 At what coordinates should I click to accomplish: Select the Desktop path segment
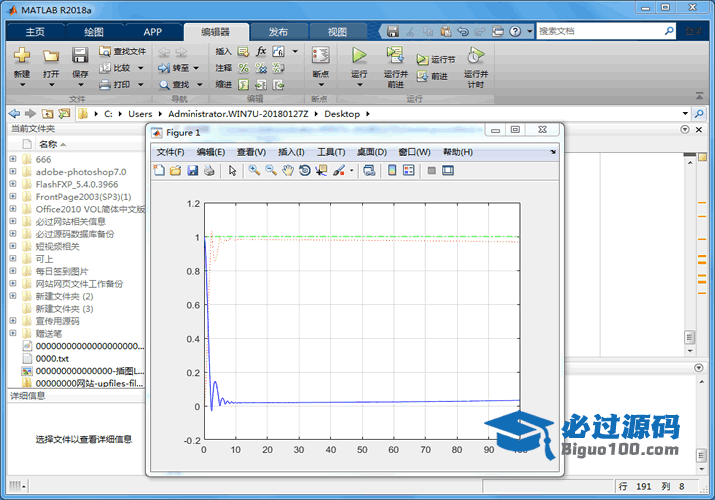pos(342,114)
